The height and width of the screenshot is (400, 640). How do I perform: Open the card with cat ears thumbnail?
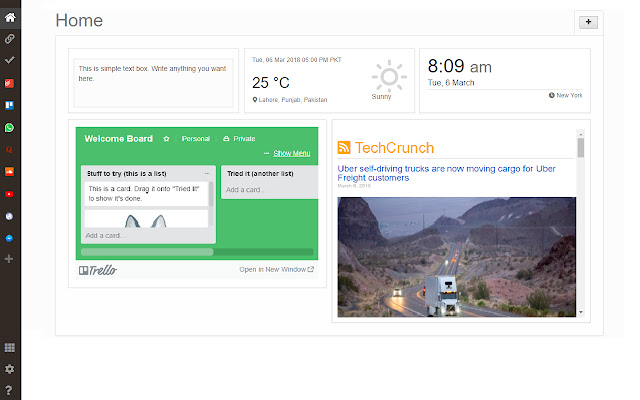click(x=146, y=218)
